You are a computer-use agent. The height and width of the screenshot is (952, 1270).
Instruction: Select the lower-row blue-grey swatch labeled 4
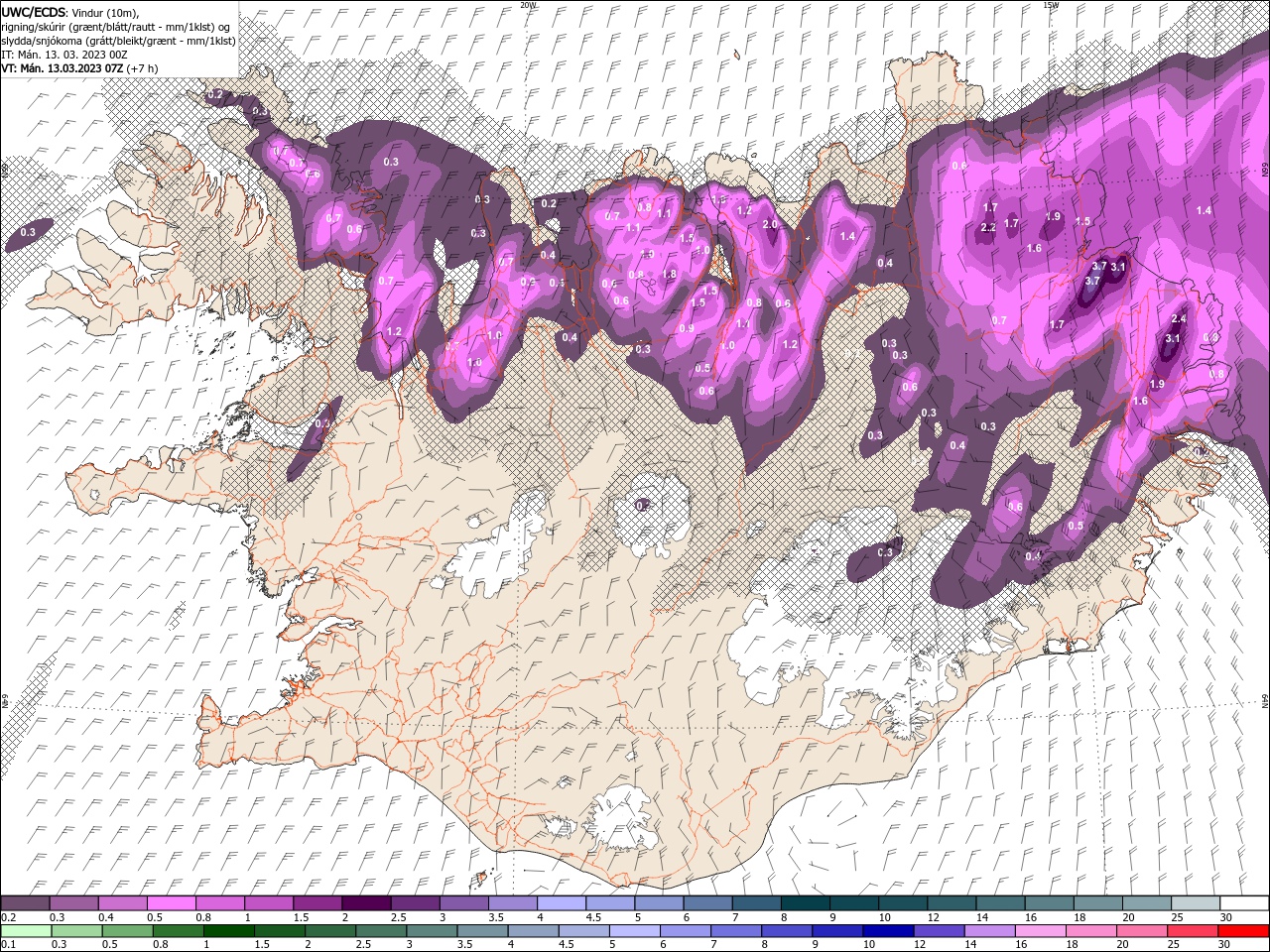tap(532, 930)
